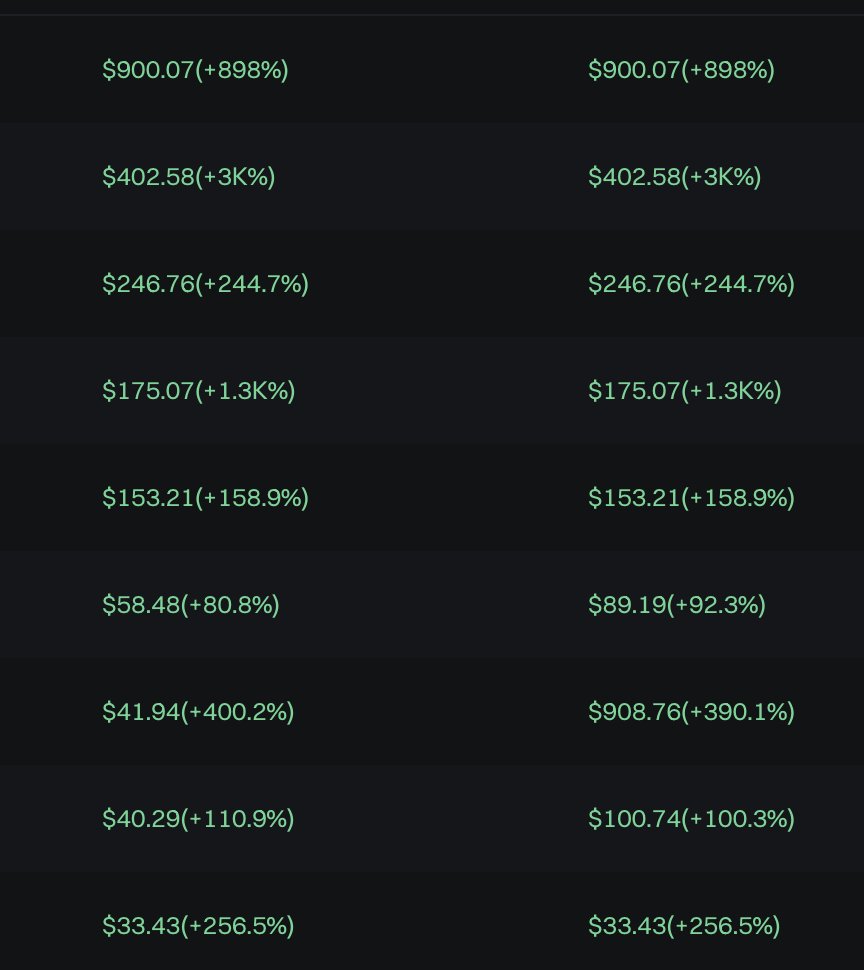This screenshot has width=864, height=970.
Task: Click the $908.76(+390.1%) entry
Action: click(691, 711)
